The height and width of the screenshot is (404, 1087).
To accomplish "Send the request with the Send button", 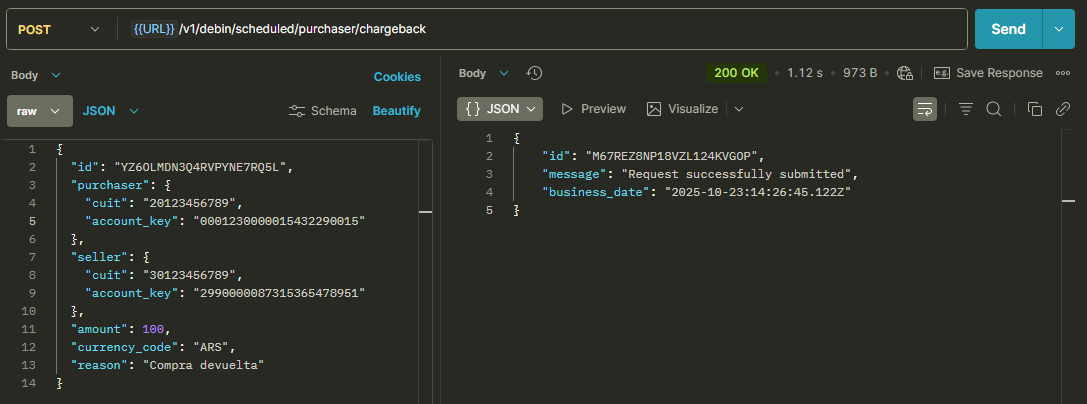I will pos(1009,29).
